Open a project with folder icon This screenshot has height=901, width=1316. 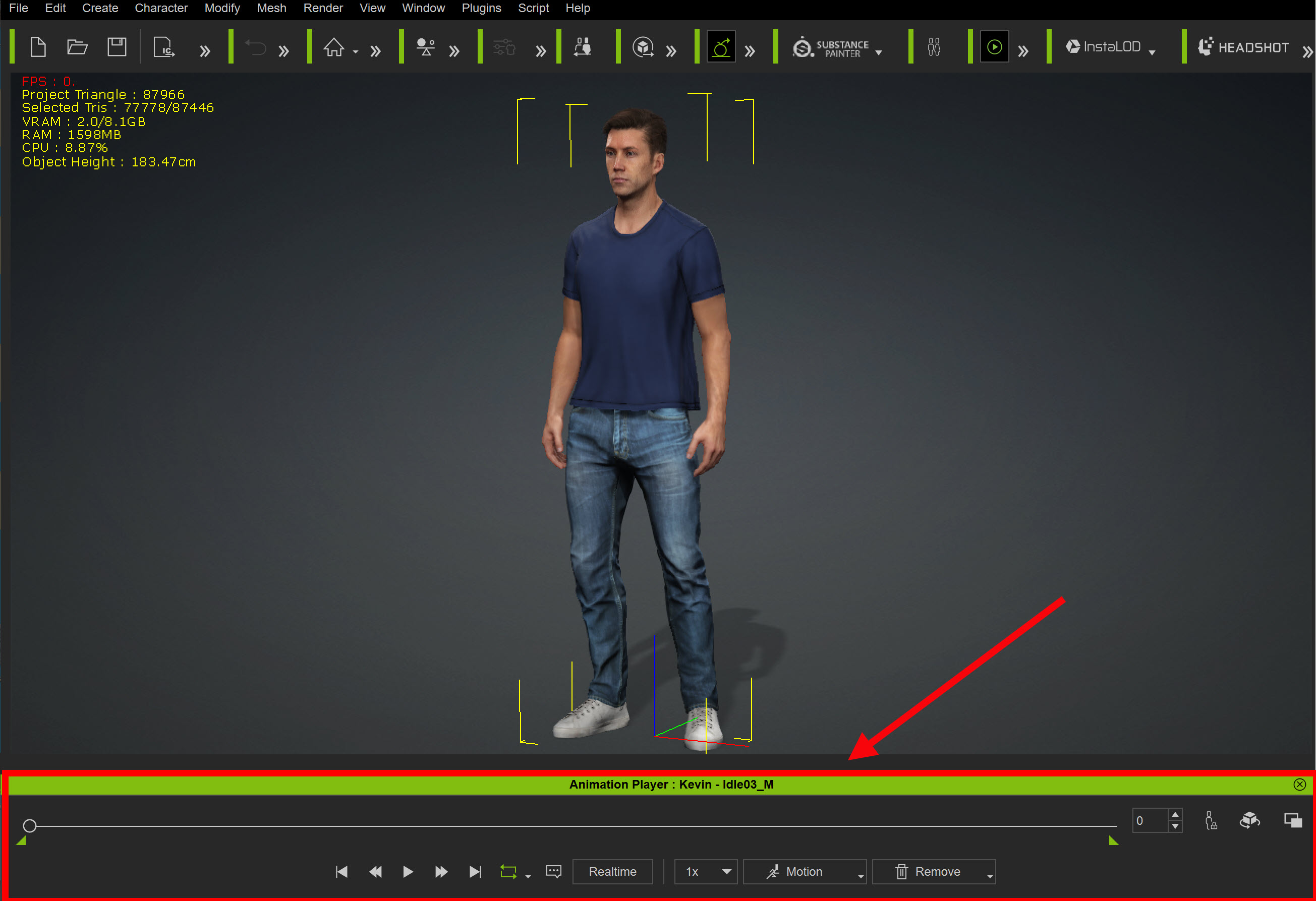[77, 47]
